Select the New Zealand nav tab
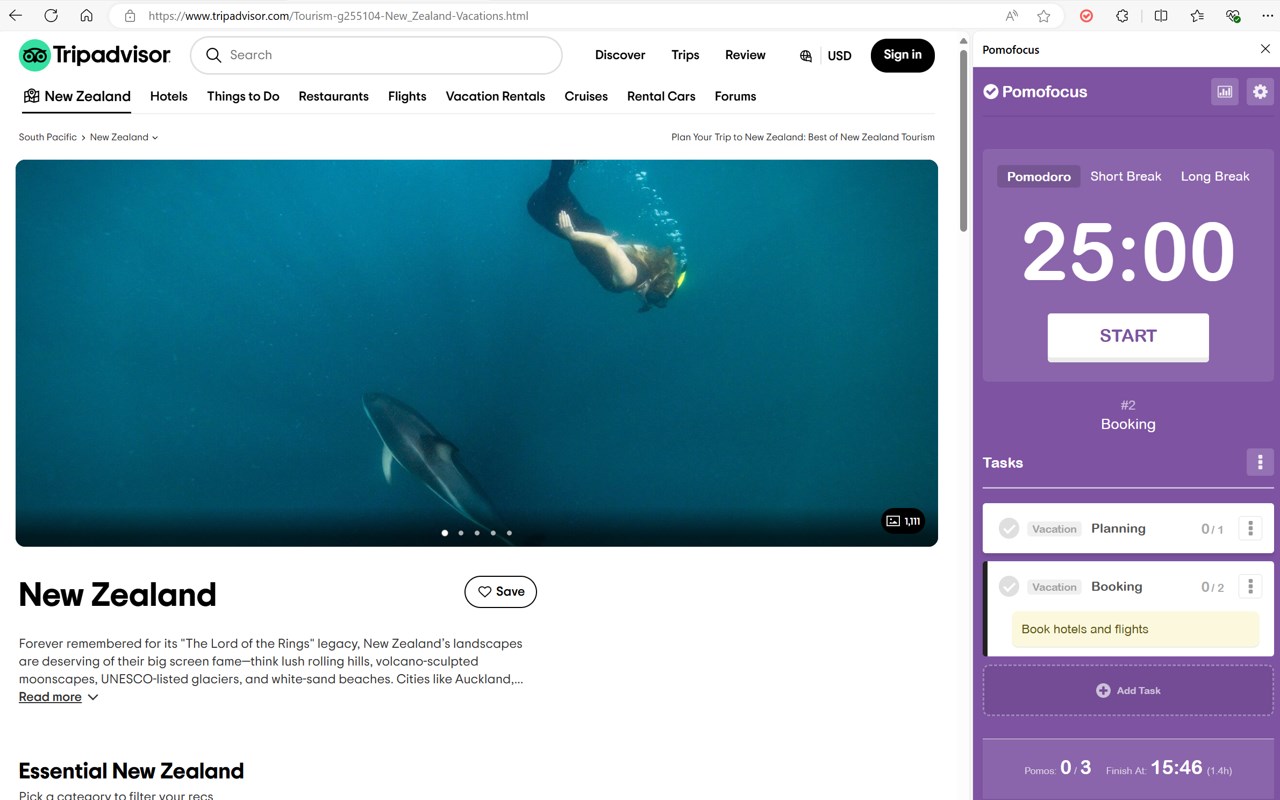The height and width of the screenshot is (800, 1280). [77, 96]
